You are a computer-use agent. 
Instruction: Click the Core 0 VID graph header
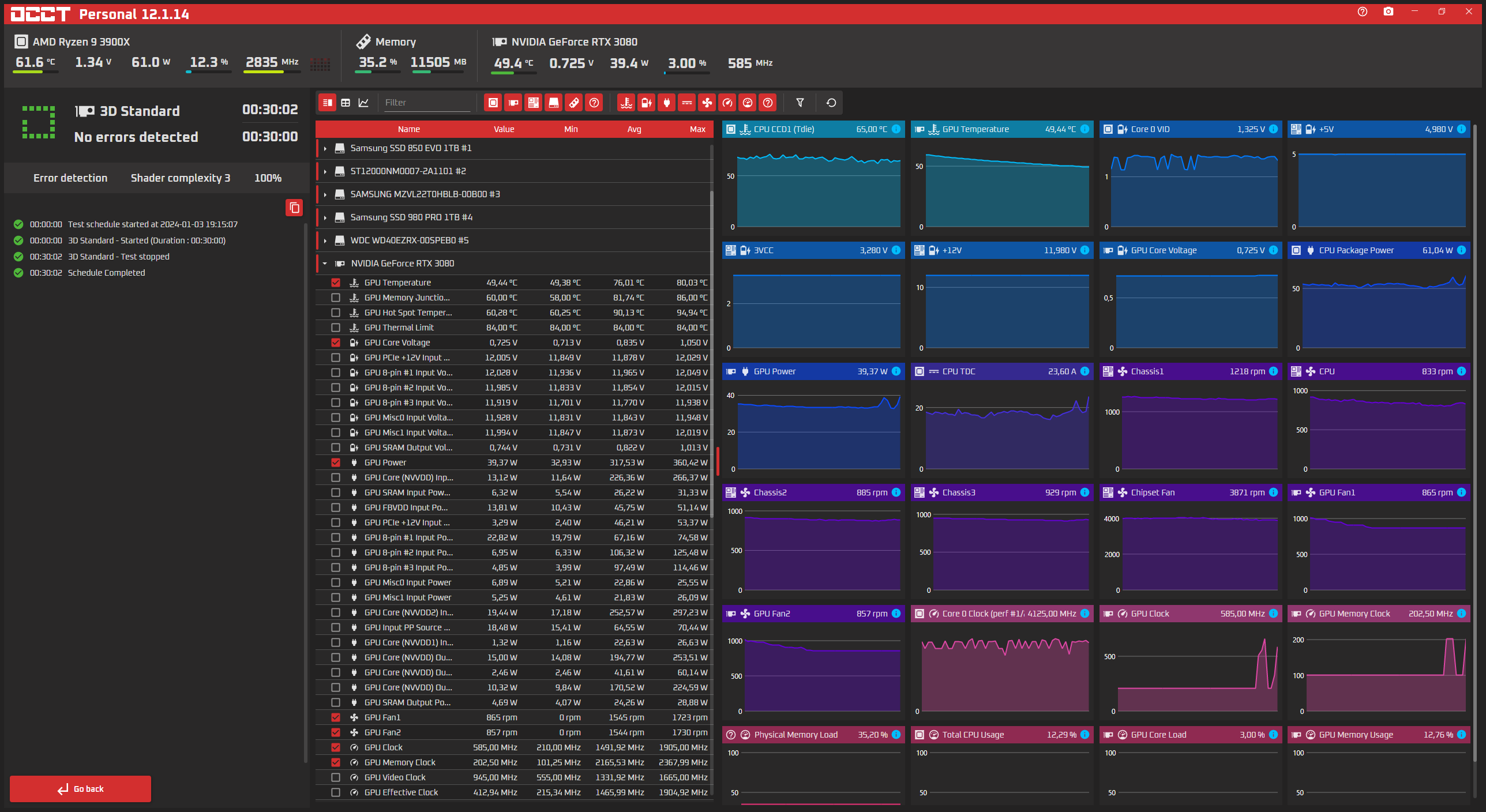click(1190, 129)
